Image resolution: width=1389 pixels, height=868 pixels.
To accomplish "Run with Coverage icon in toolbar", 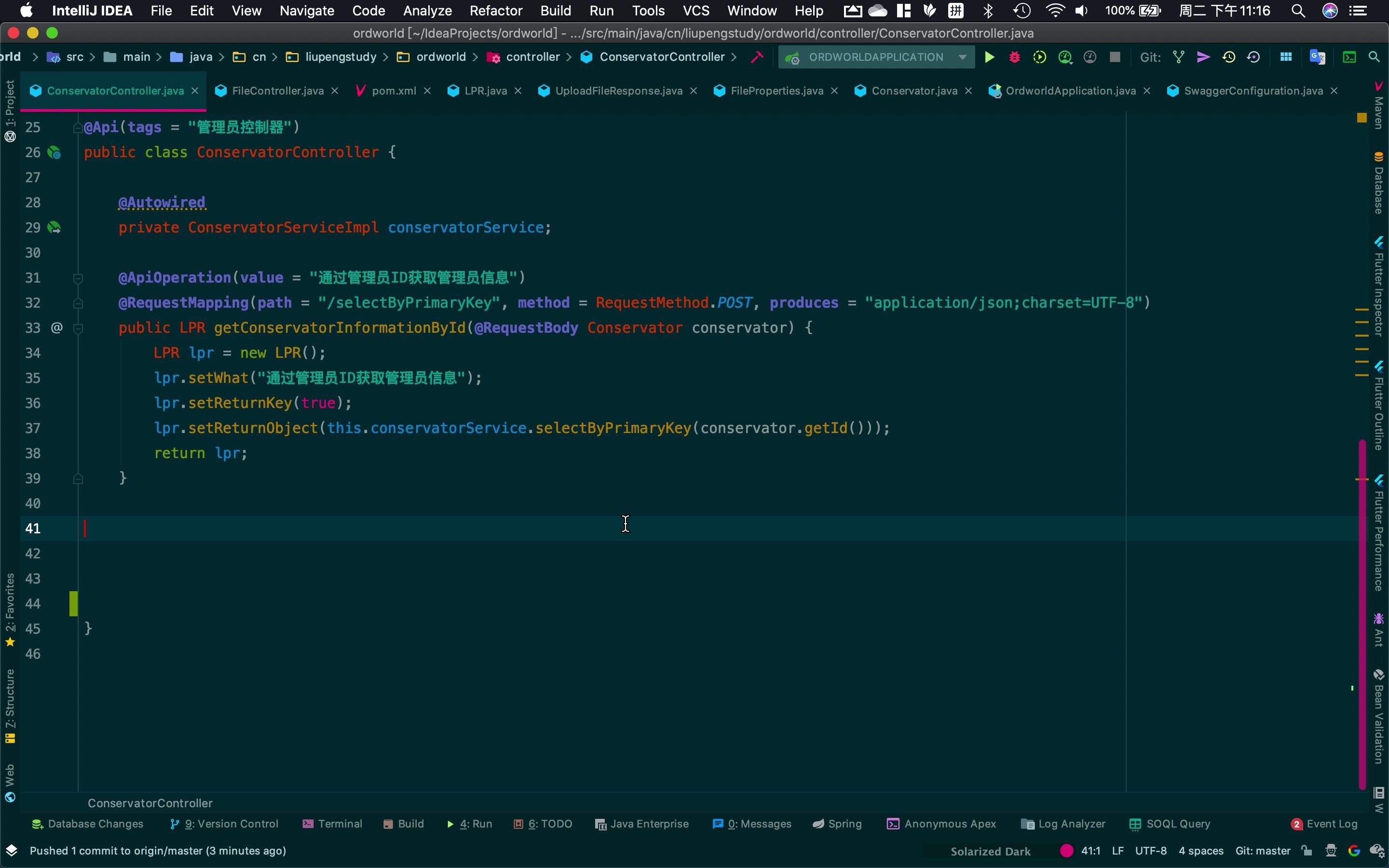I will (x=1039, y=57).
